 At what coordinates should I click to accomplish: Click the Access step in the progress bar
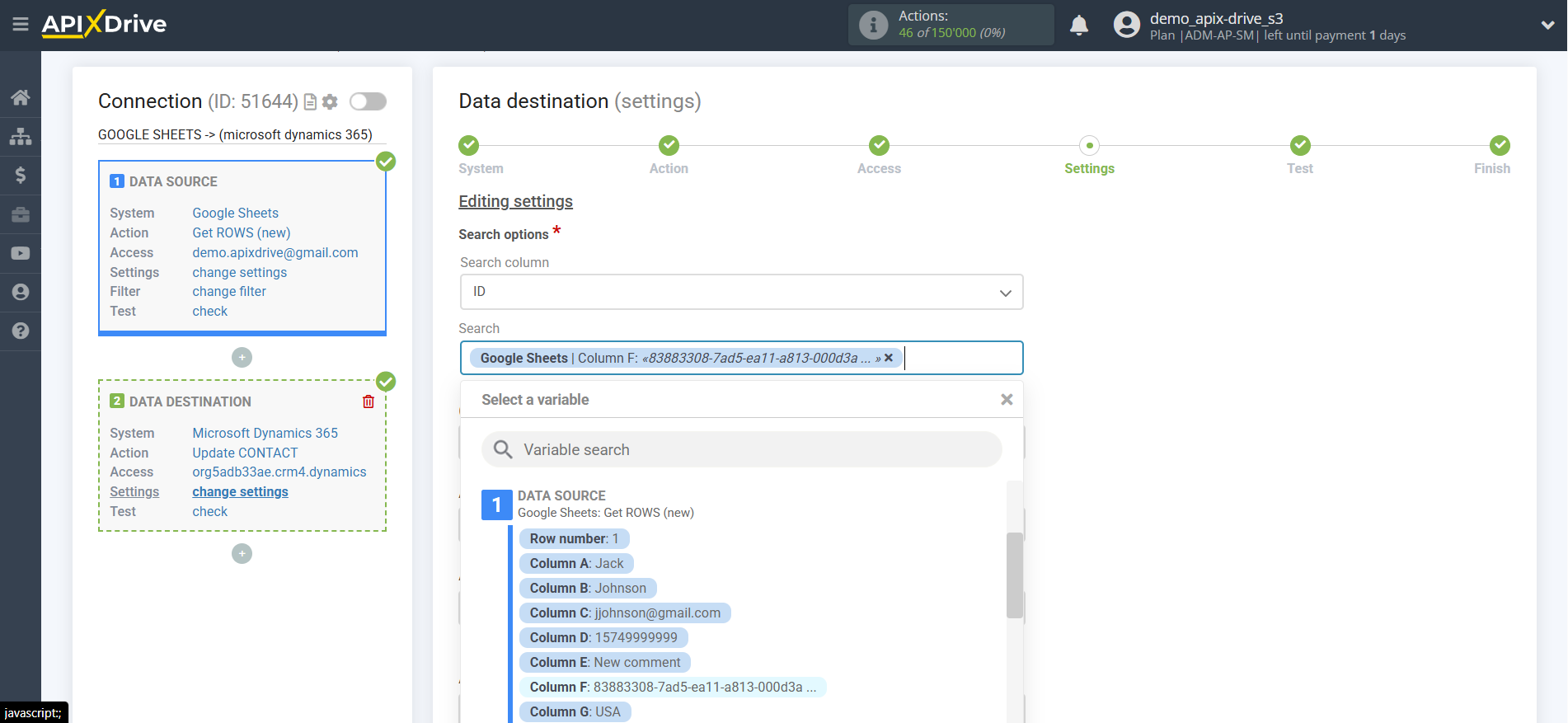click(x=879, y=146)
